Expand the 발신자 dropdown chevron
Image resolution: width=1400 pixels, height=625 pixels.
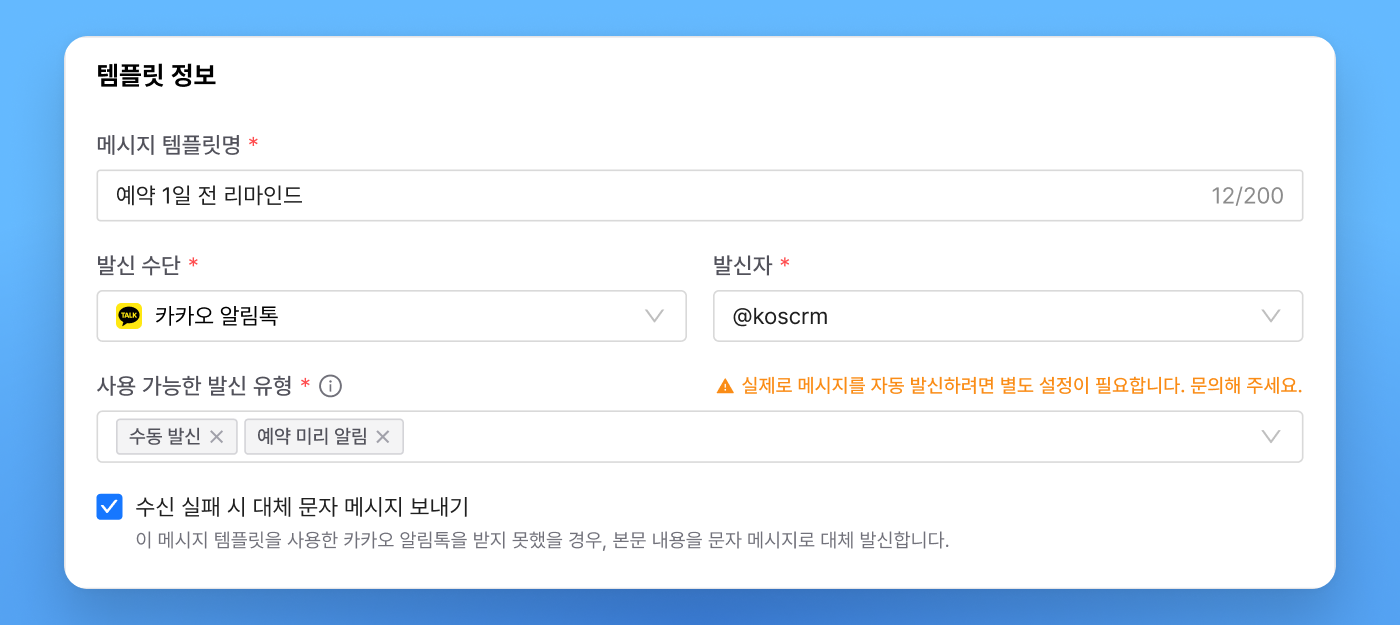1271,316
